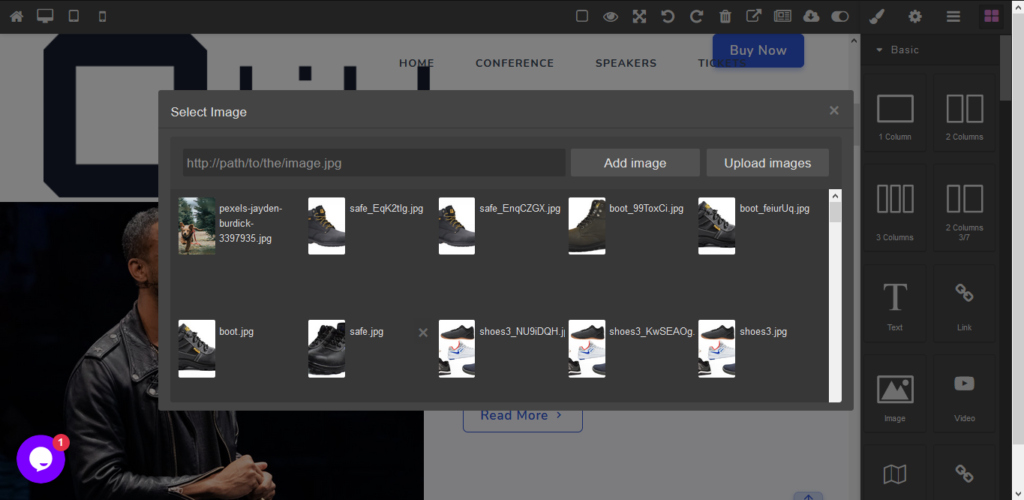
Task: Select the shoes3.jpg thumbnail
Action: (716, 348)
